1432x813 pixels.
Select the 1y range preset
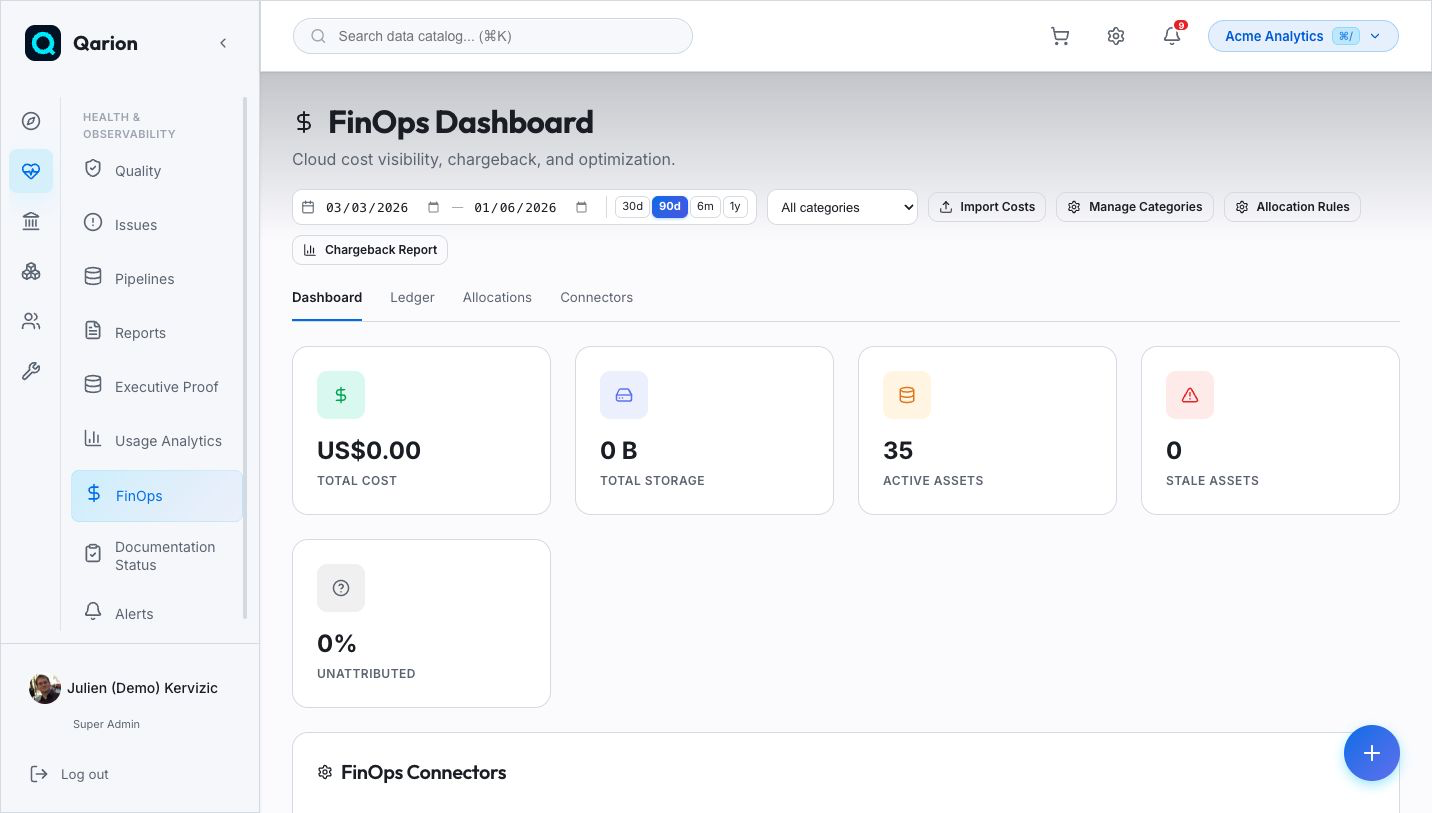point(735,207)
